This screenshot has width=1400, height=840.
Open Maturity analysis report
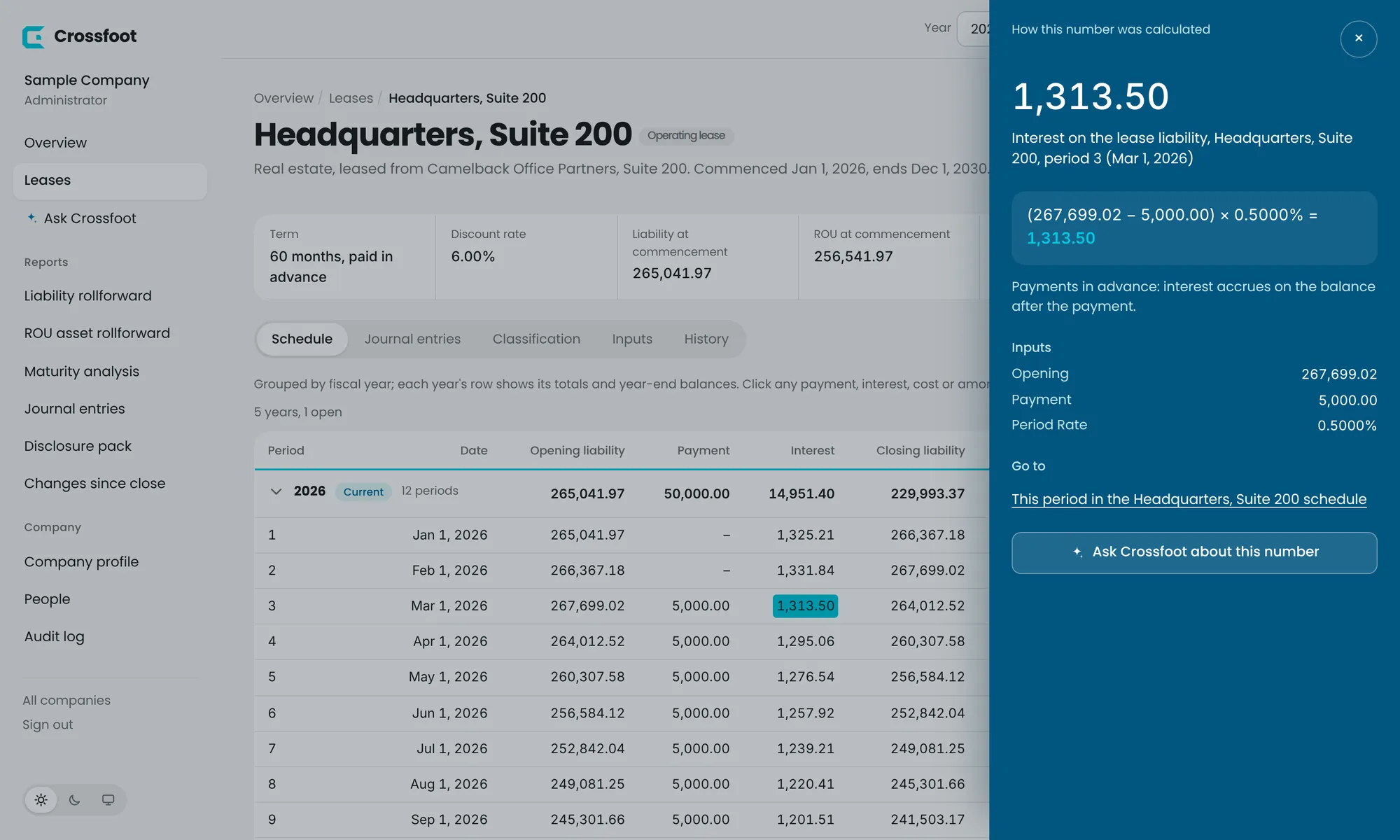click(x=81, y=371)
